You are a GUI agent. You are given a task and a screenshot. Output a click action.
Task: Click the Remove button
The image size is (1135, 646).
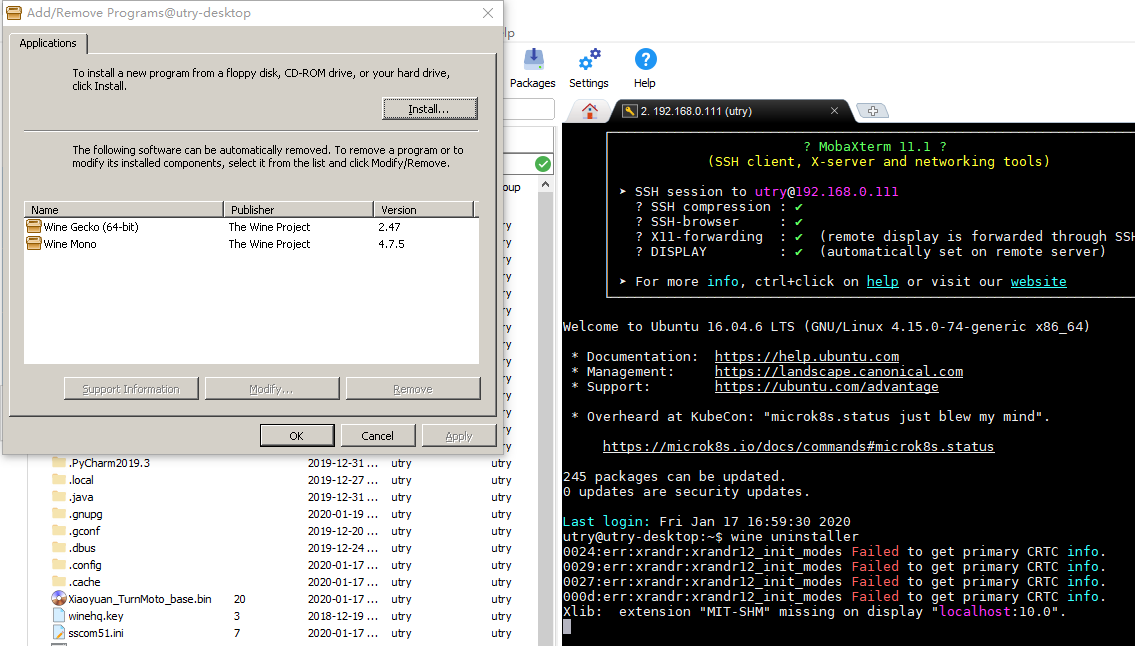pos(413,389)
